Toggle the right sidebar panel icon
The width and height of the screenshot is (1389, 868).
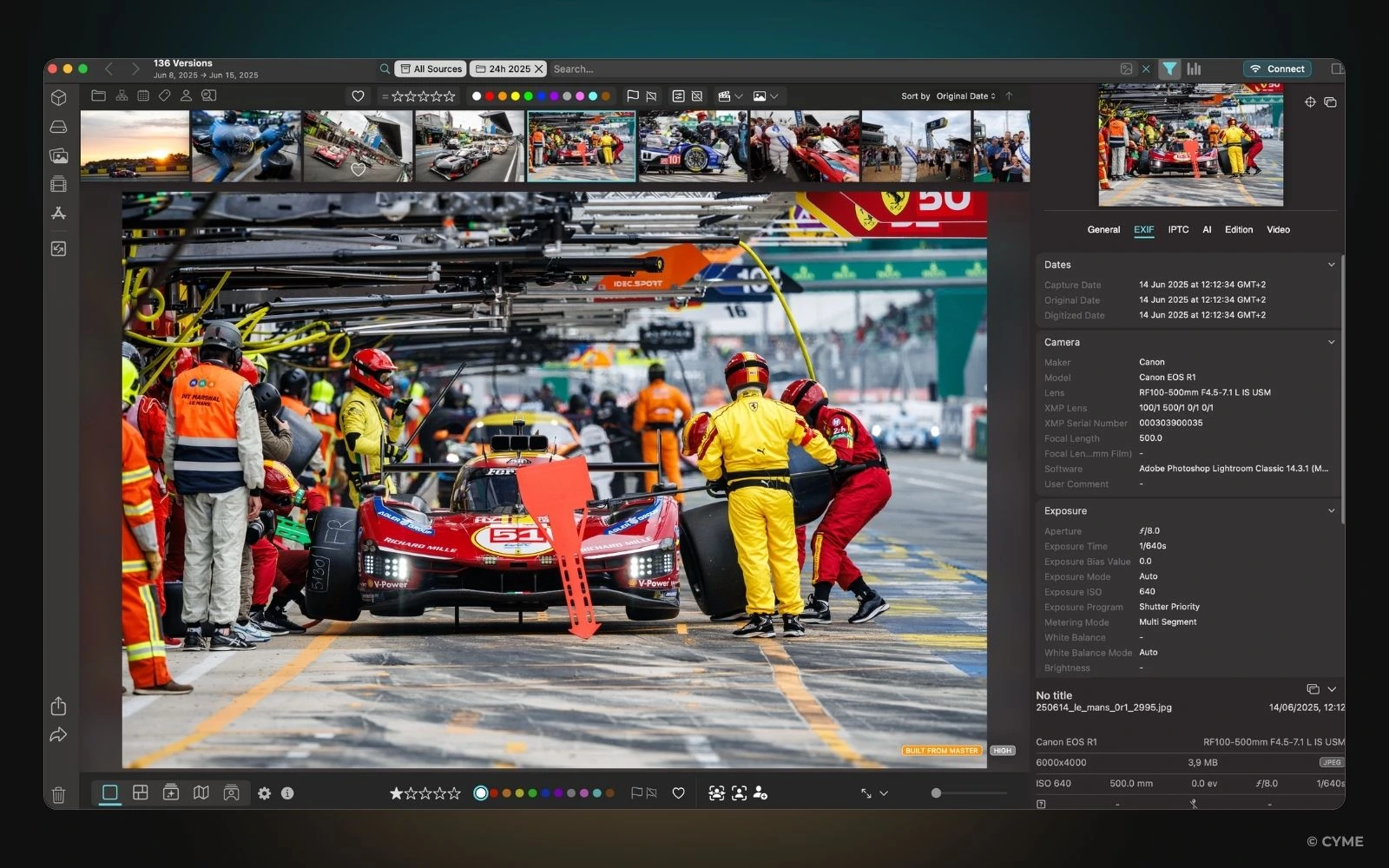coord(1337,69)
